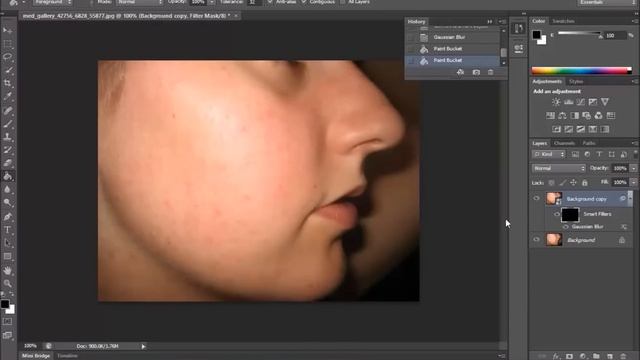Add a Channel Mixer adjustment
Image resolution: width=640 pixels, height=360 pixels.
(598, 116)
